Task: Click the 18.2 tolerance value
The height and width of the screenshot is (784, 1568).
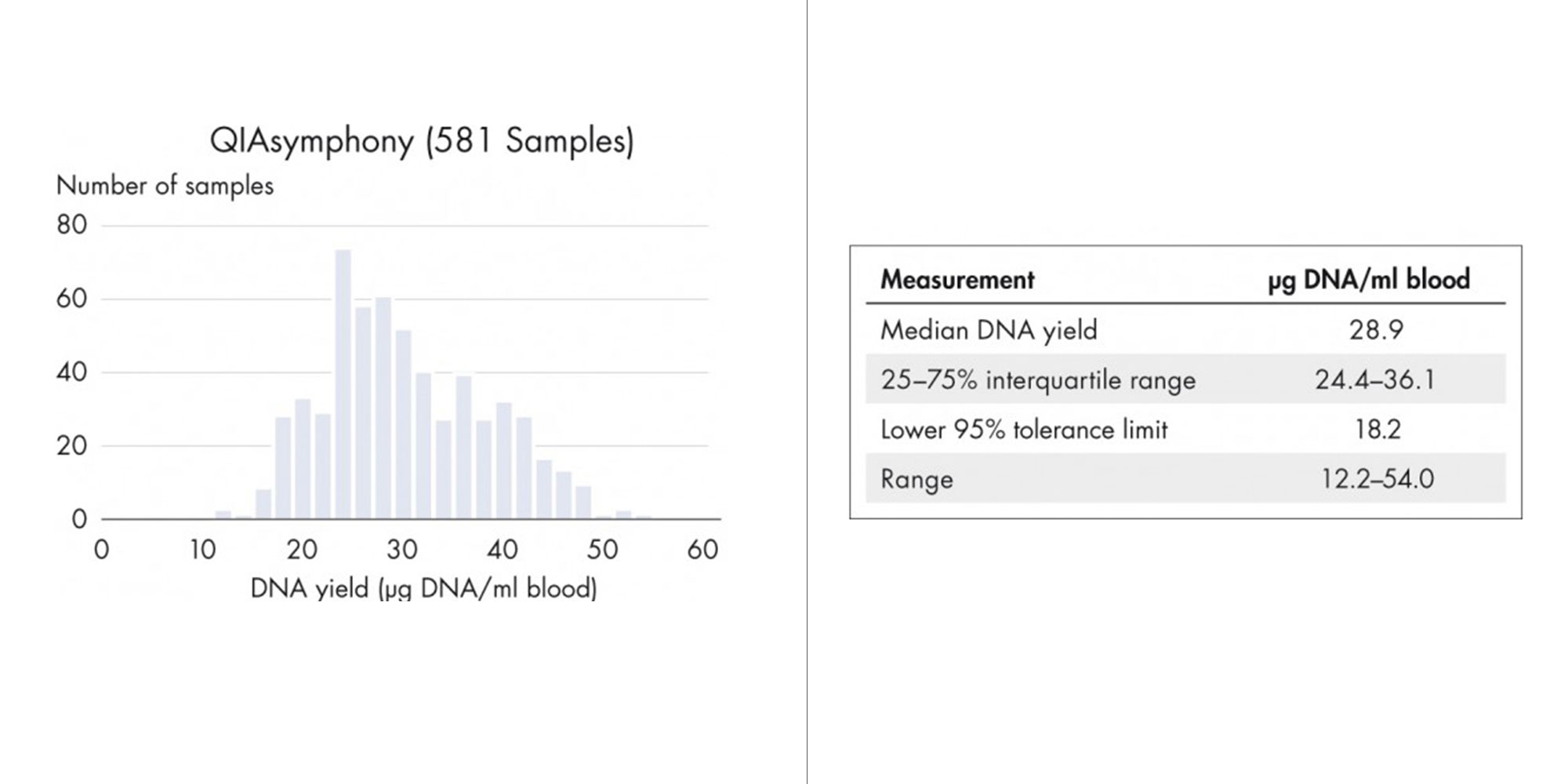Action: click(1377, 430)
